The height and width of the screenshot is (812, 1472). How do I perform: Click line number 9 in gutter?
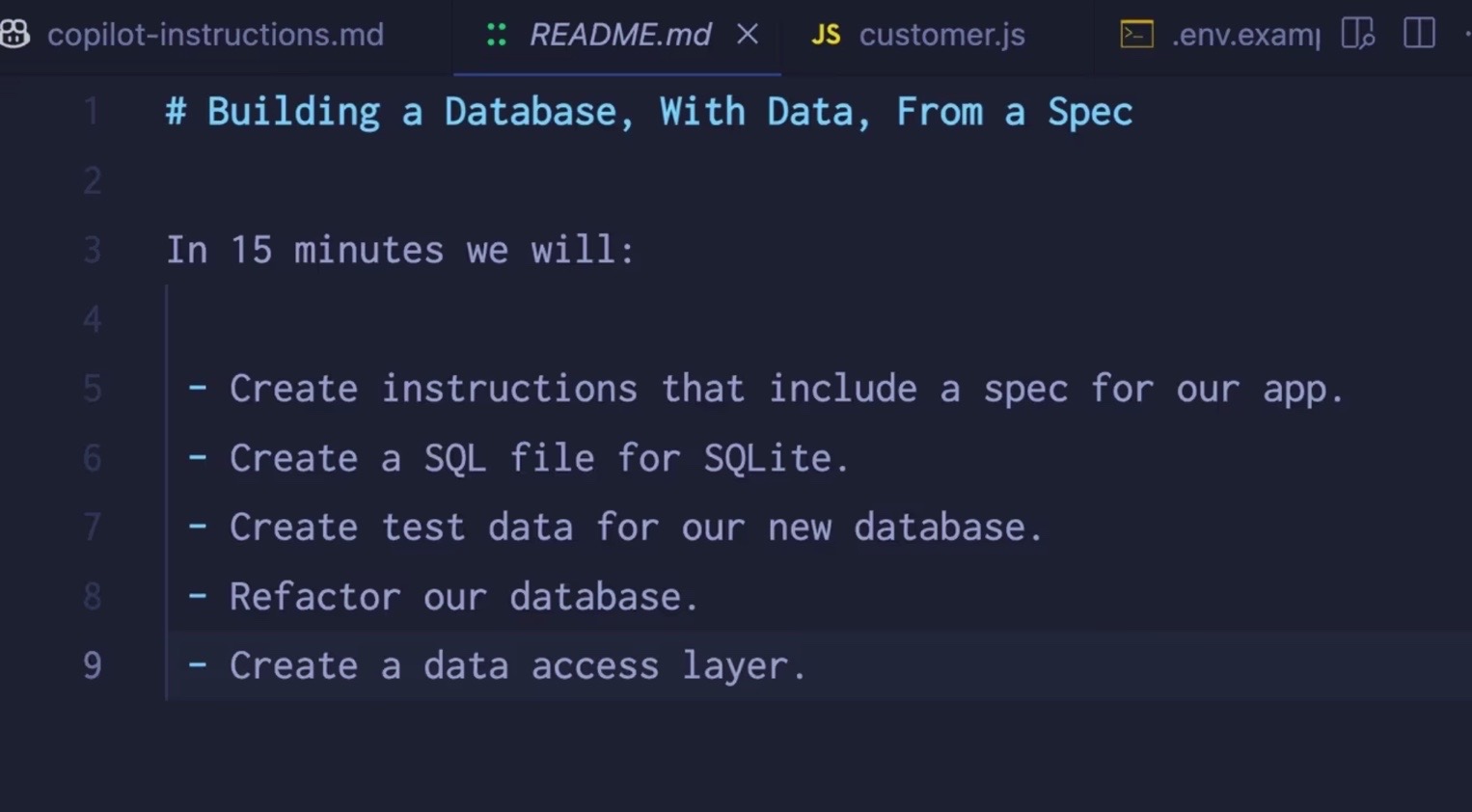[92, 665]
